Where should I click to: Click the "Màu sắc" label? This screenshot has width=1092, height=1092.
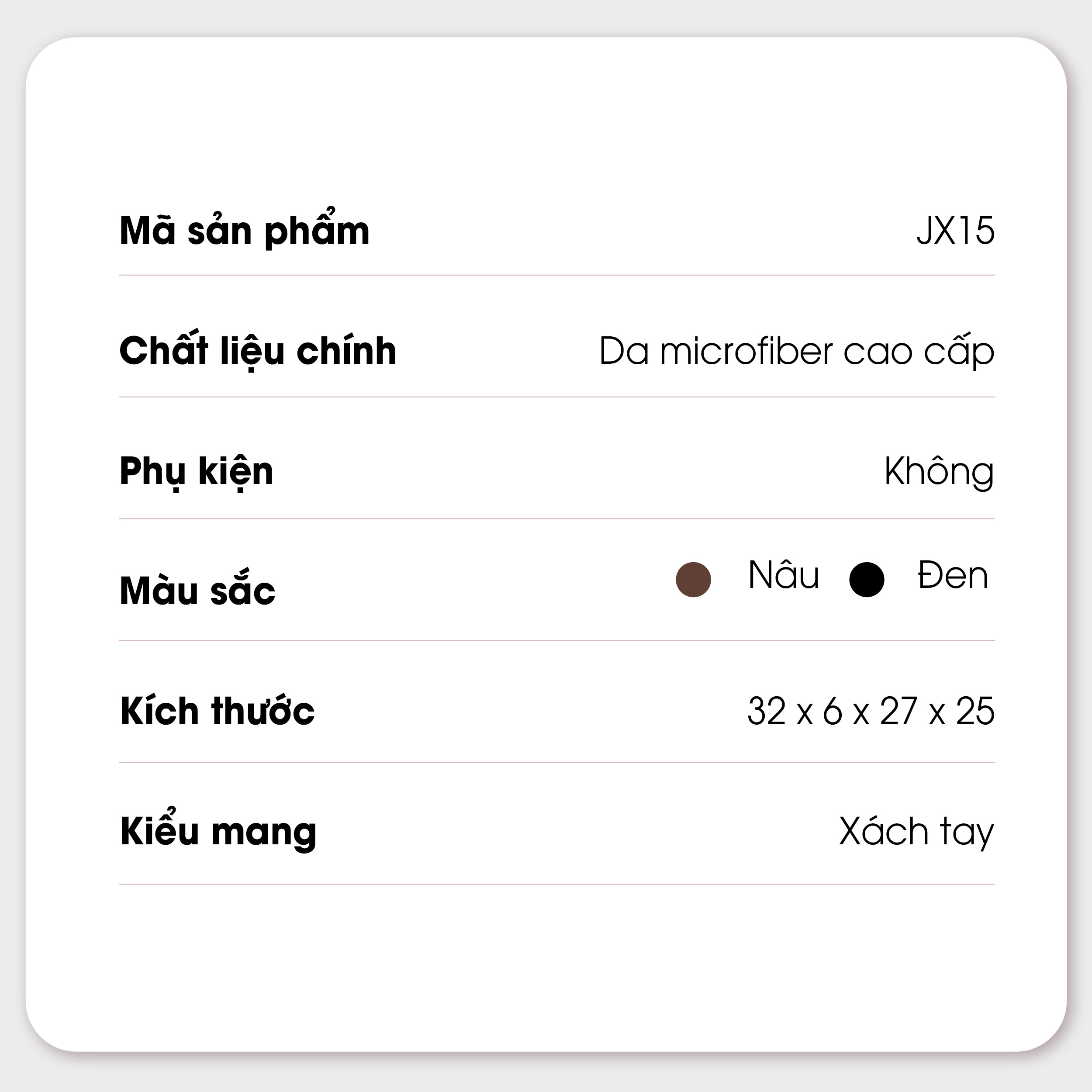(x=197, y=591)
